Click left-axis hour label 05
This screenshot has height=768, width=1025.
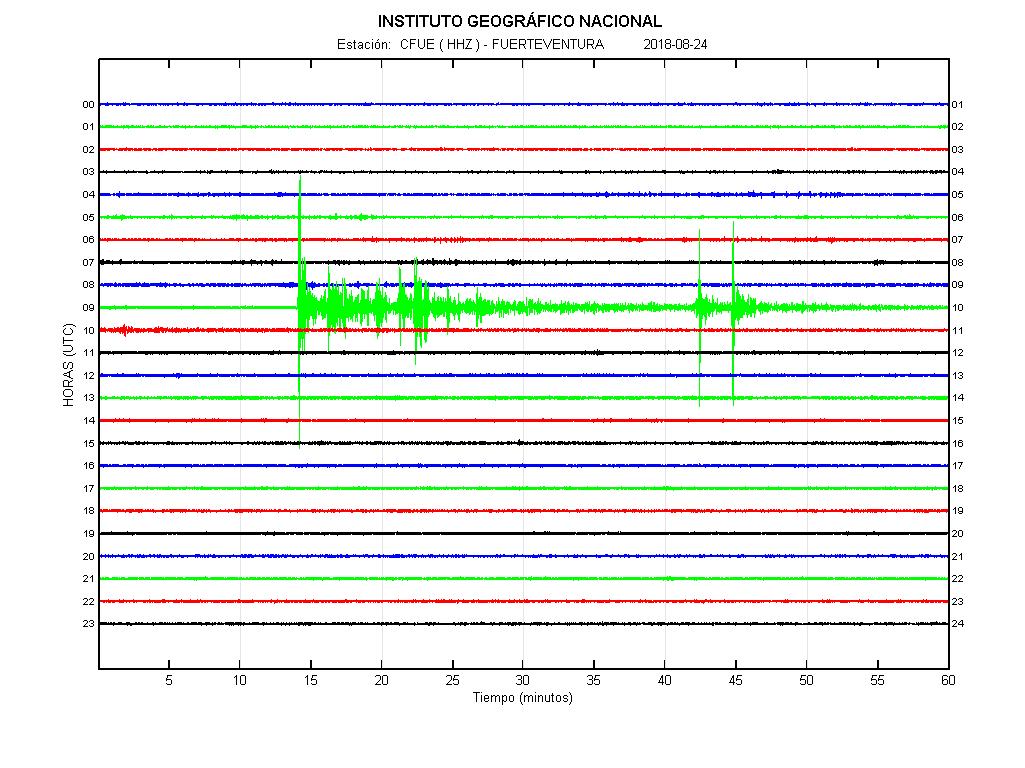click(88, 218)
